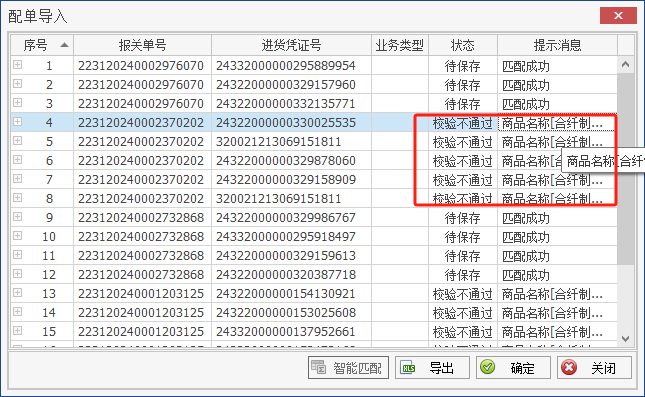The image size is (645, 397).
Task: Click row 9 message 匹配成功
Action: coord(557,218)
